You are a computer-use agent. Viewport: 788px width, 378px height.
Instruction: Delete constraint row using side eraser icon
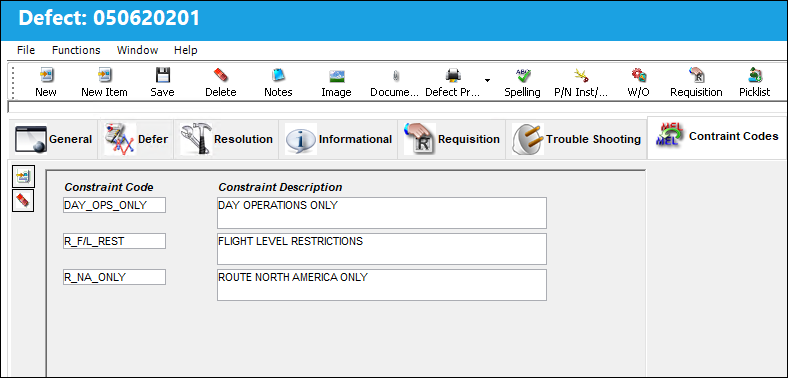23,201
